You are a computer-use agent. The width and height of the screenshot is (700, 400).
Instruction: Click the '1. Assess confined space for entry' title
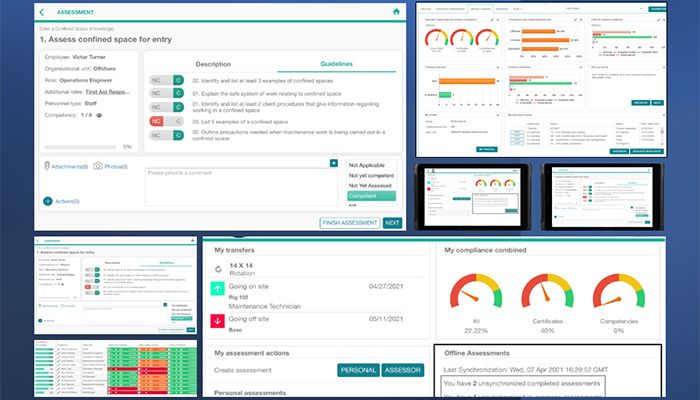pyautogui.click(x=106, y=39)
